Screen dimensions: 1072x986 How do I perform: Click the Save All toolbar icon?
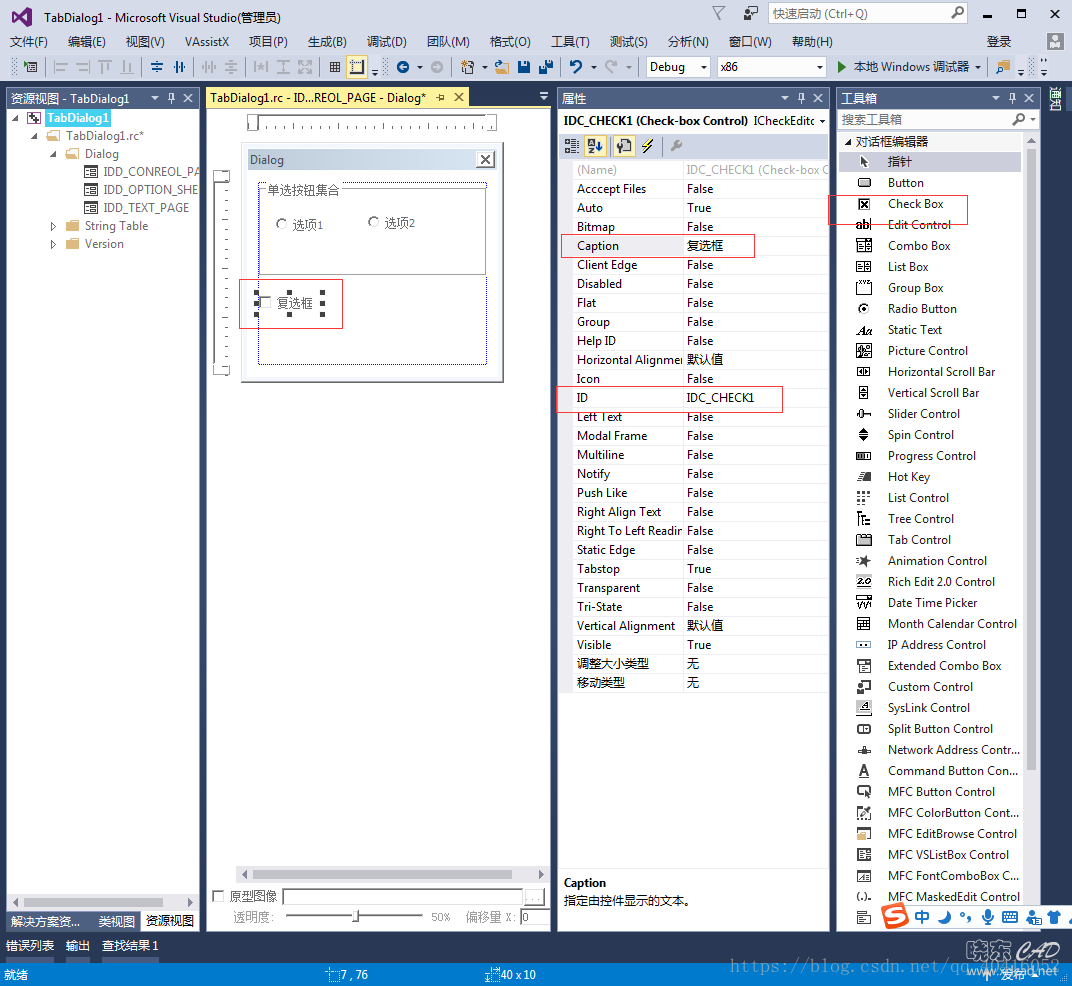(x=546, y=67)
